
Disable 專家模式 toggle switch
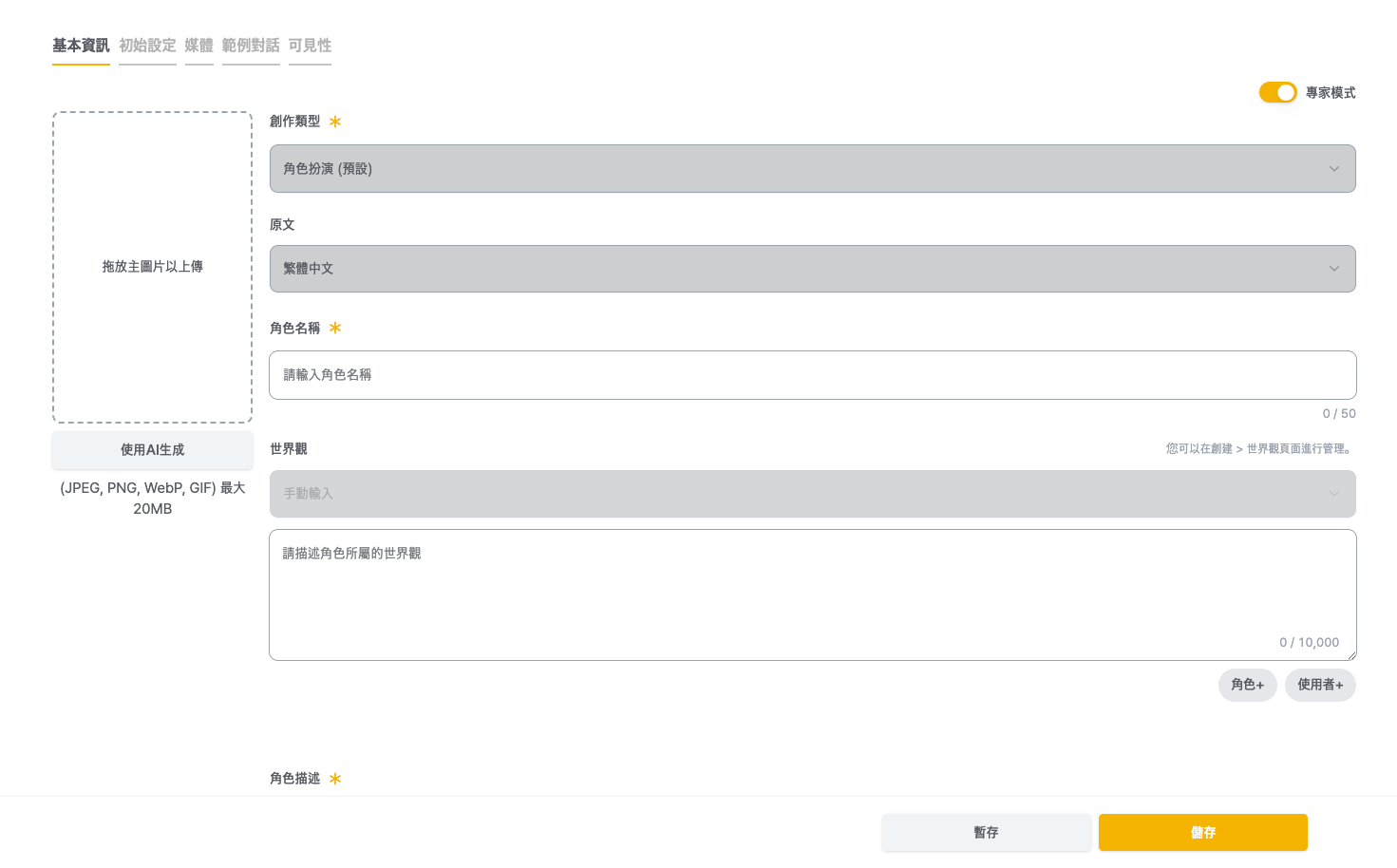[1277, 92]
